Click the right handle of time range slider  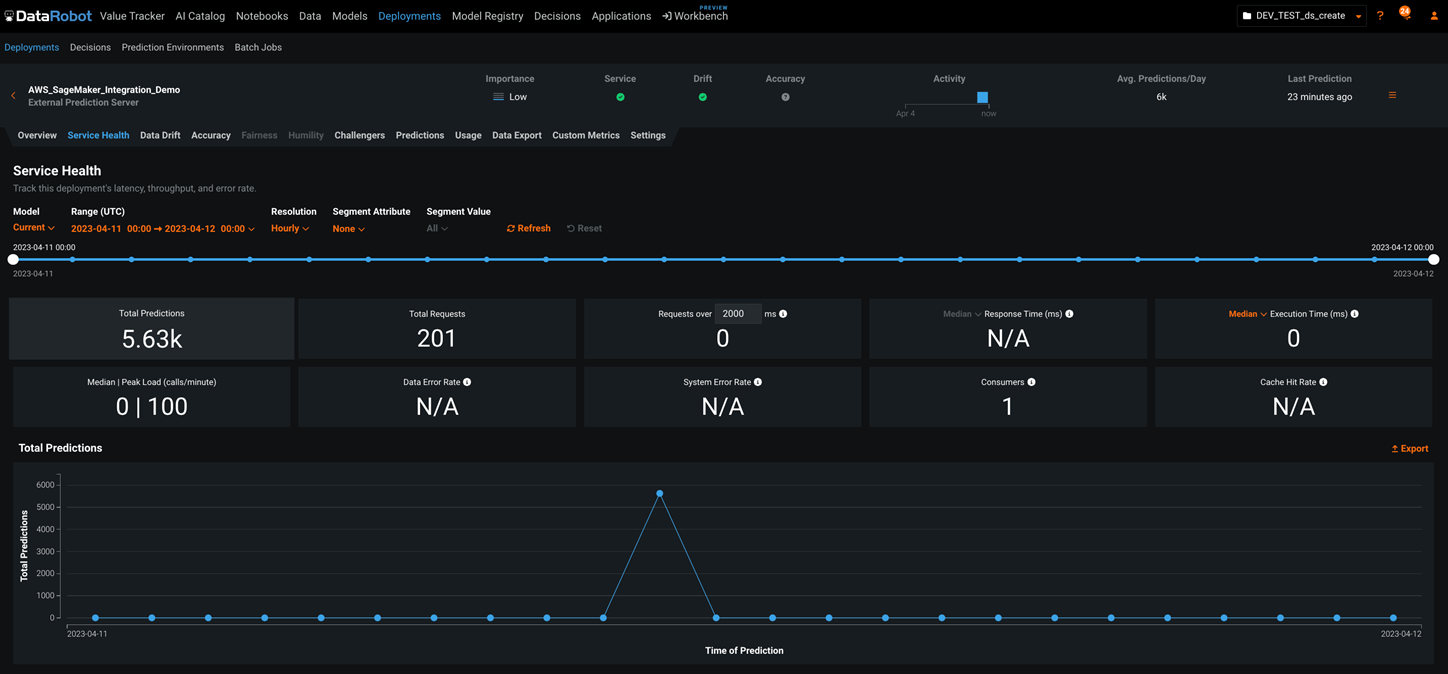click(x=1433, y=259)
